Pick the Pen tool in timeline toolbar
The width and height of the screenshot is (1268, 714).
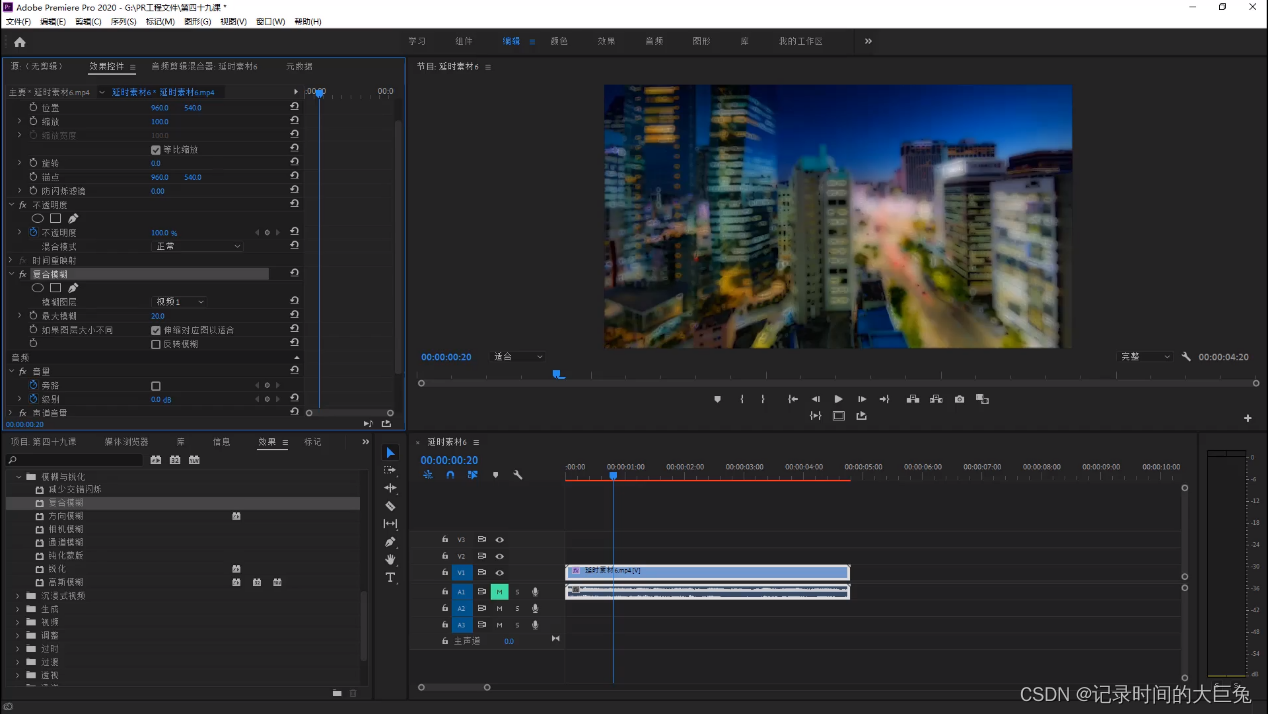pos(390,542)
